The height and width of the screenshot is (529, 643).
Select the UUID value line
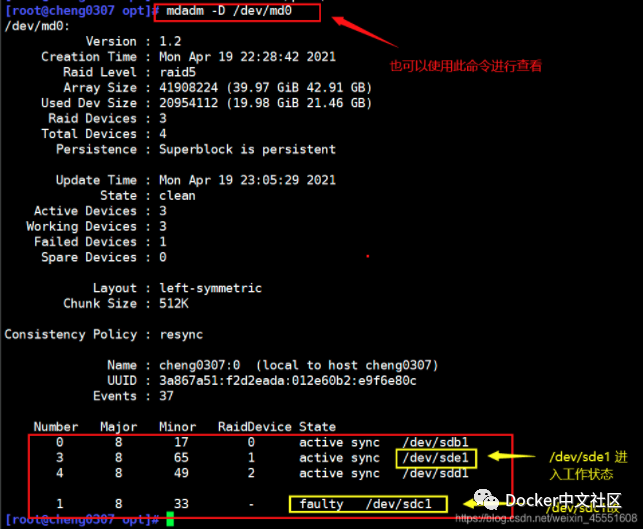coord(287,381)
